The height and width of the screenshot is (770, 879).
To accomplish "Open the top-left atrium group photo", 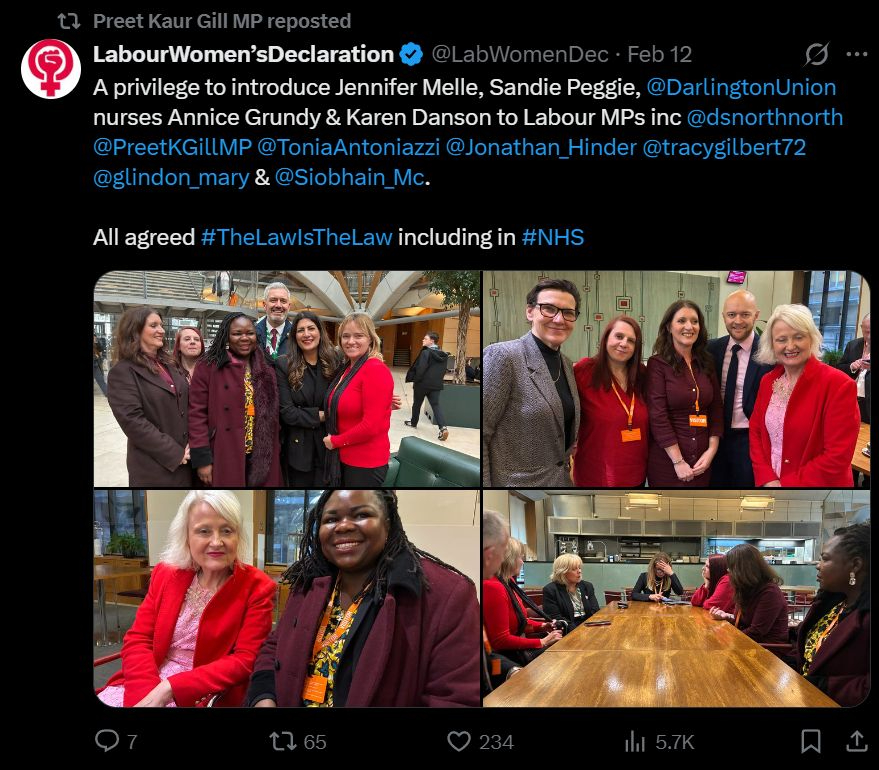I will (287, 379).
